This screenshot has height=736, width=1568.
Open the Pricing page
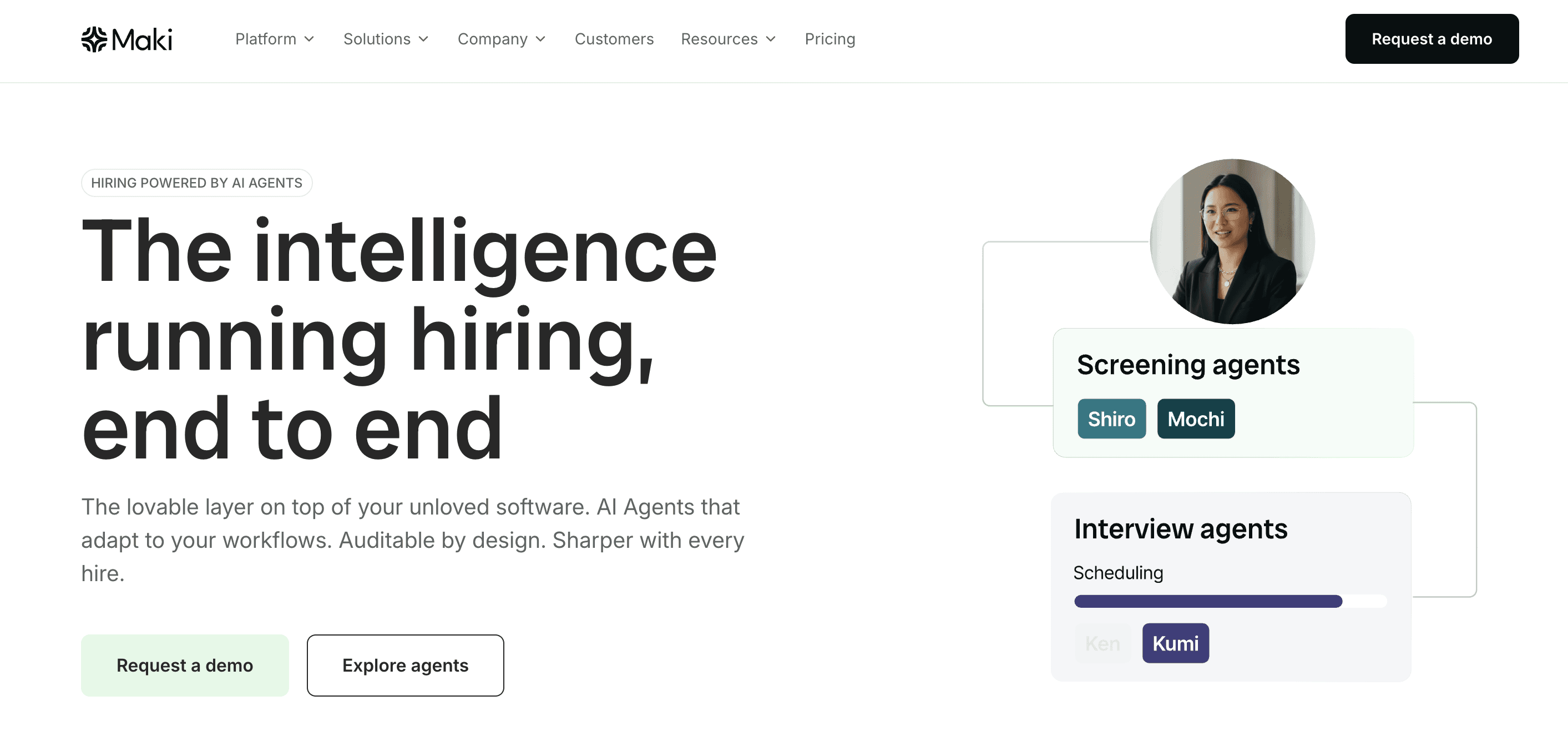pos(829,39)
